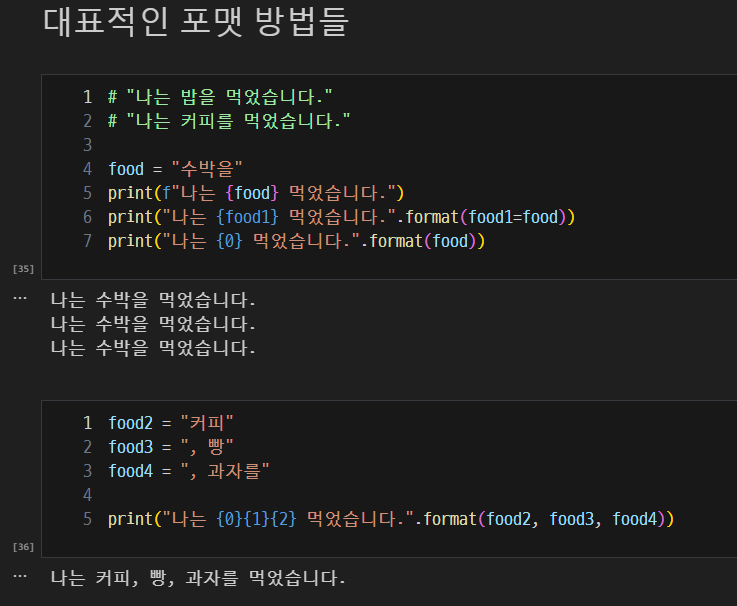
Task: Click the food1=food argument in format call
Action: coord(513,217)
